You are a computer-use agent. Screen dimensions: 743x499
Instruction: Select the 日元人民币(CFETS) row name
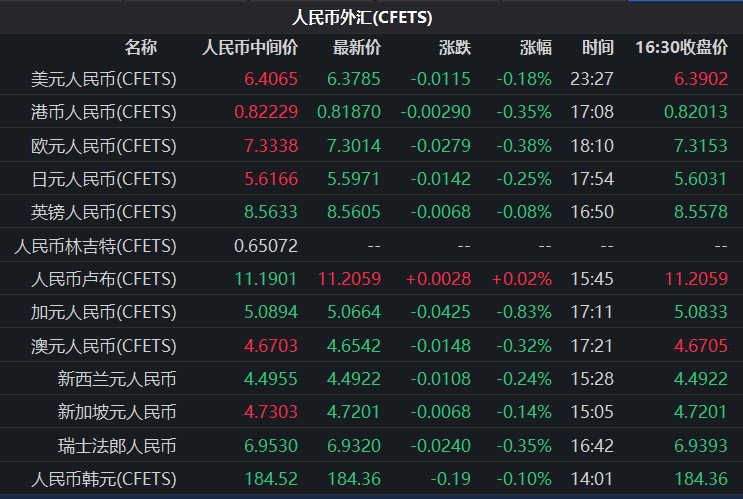point(104,179)
